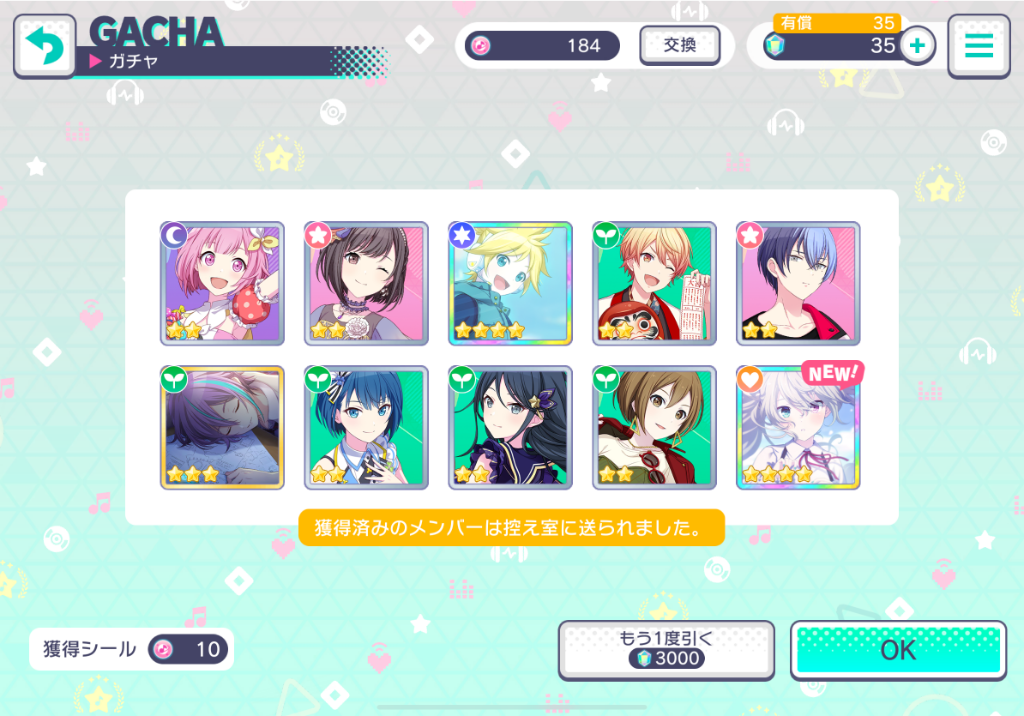The height and width of the screenshot is (716, 1024).
Task: Open the hamburger menu icon
Action: [978, 46]
